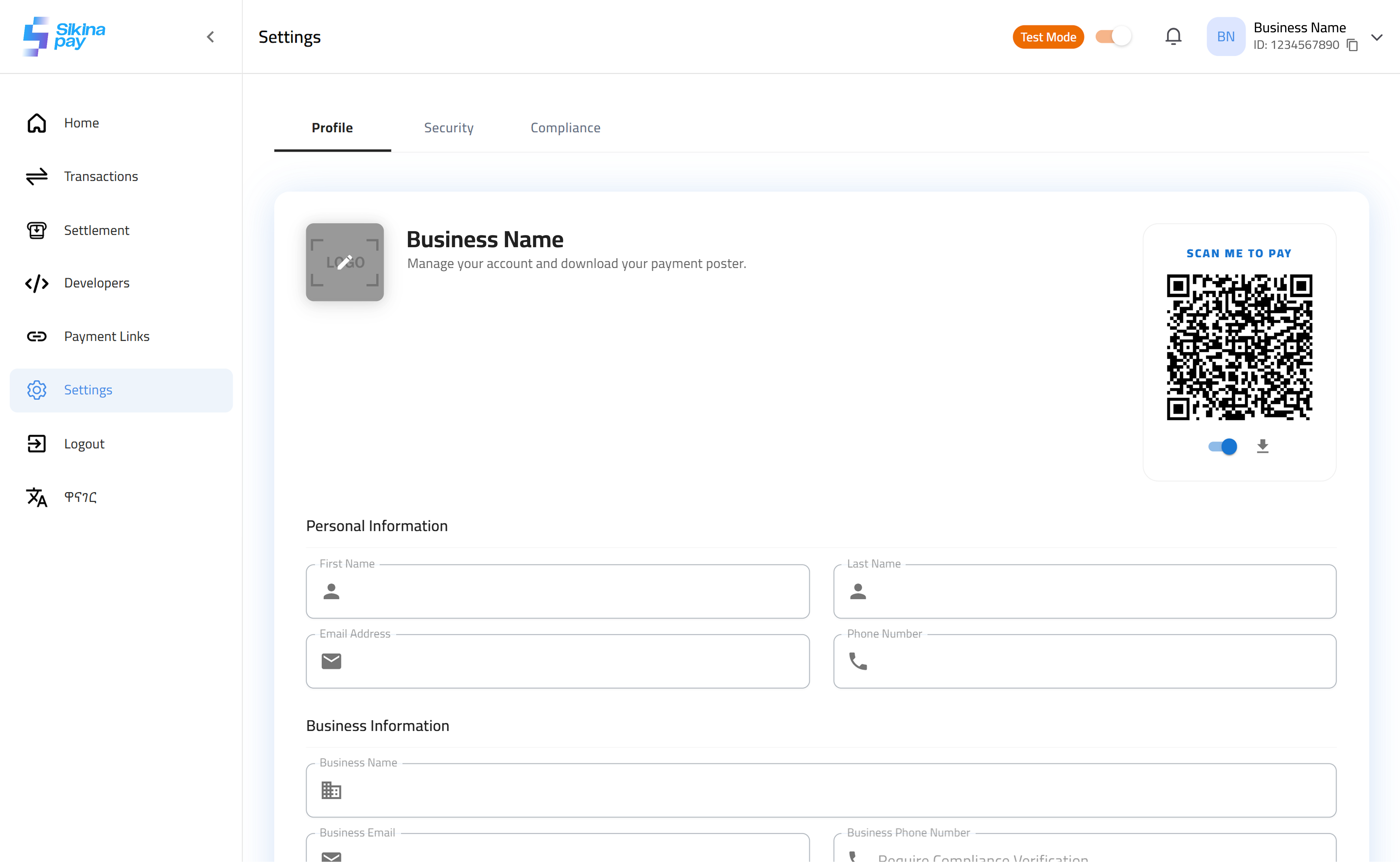Click the notification bell icon

coord(1173,36)
